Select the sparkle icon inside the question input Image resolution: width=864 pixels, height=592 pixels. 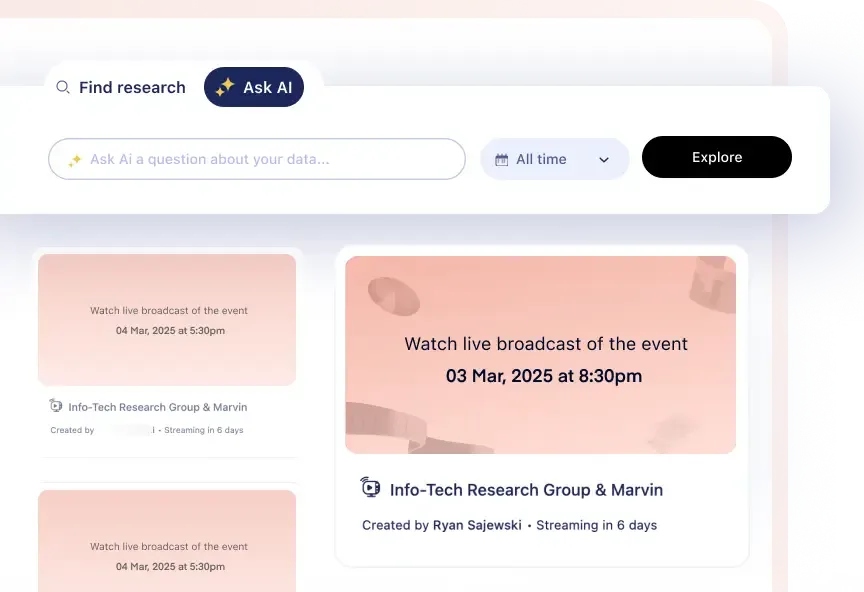tap(72, 159)
